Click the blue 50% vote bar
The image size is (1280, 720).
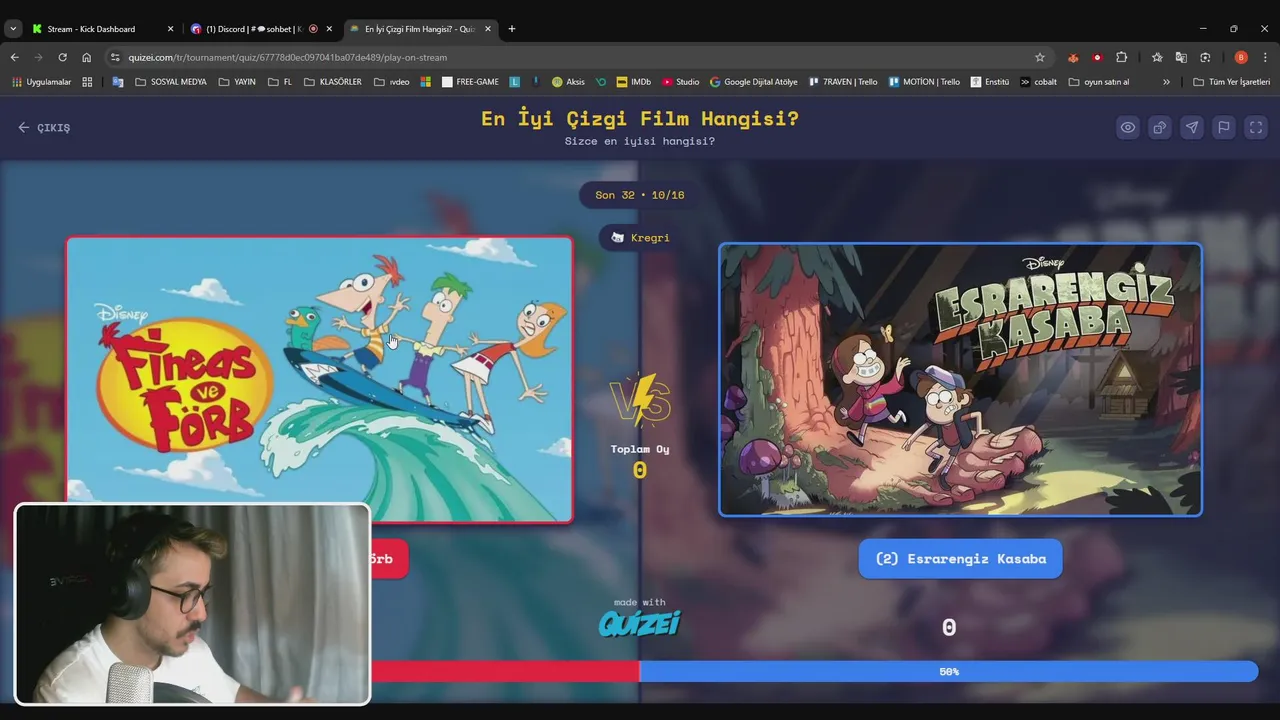coord(948,672)
